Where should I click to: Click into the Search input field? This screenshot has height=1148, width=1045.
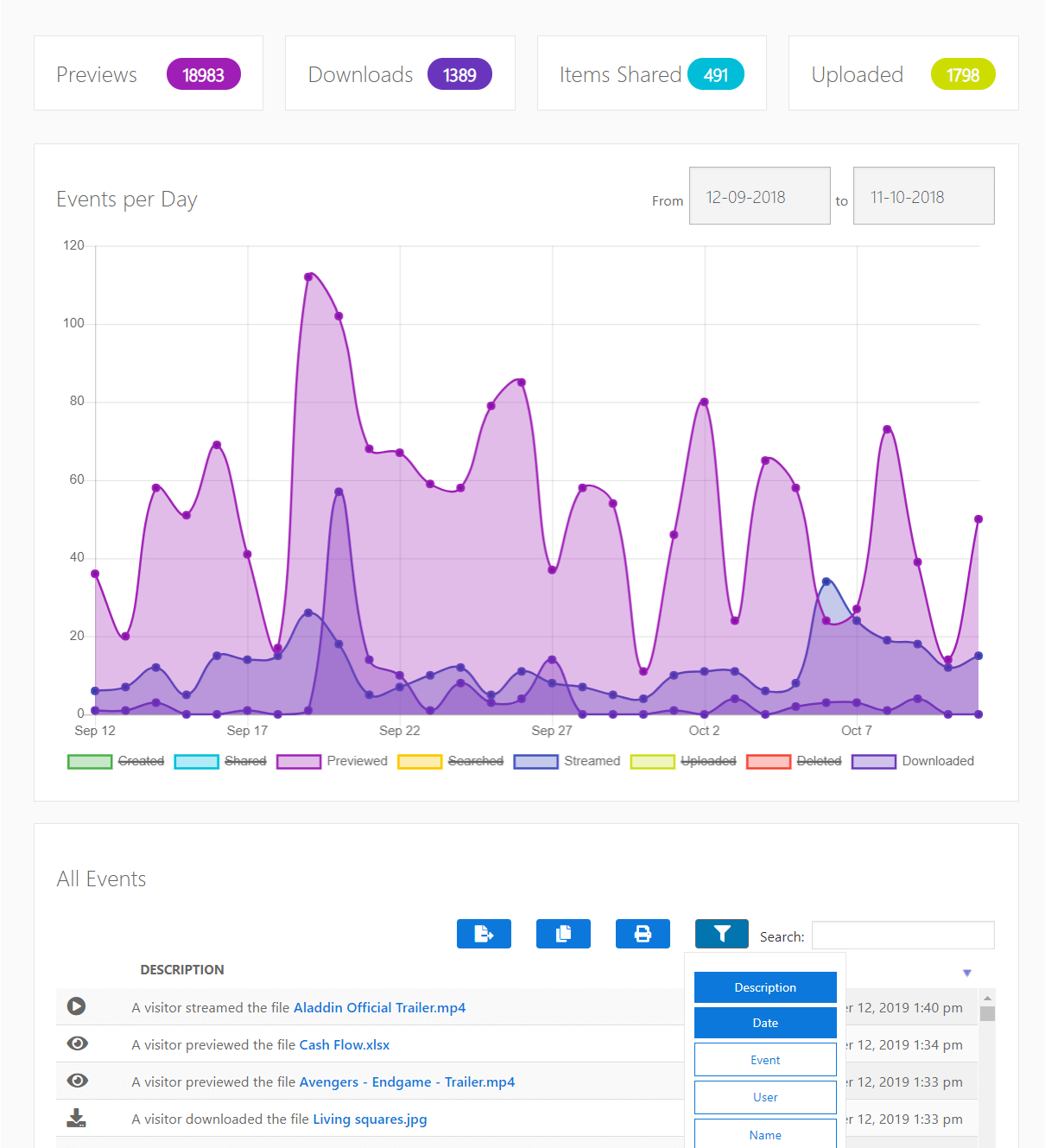902,936
